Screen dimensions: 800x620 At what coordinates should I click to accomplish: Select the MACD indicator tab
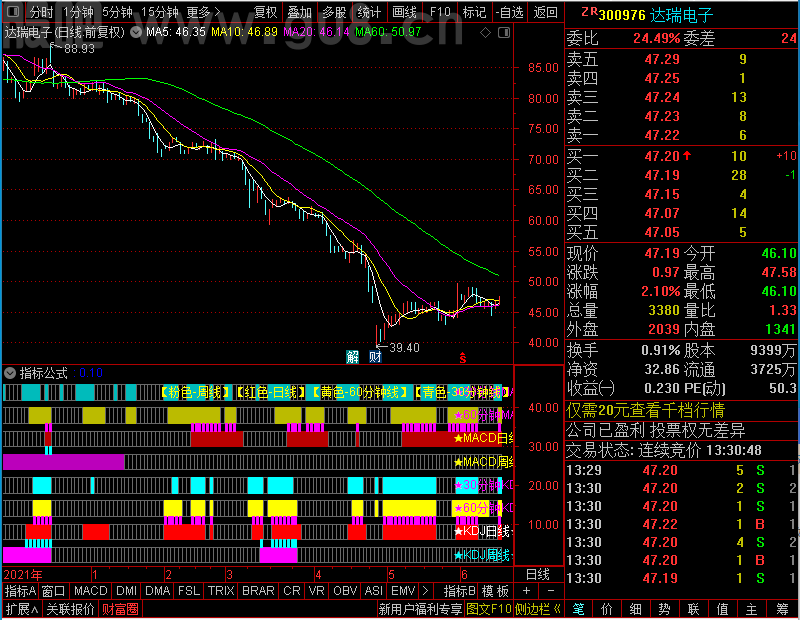(x=90, y=591)
